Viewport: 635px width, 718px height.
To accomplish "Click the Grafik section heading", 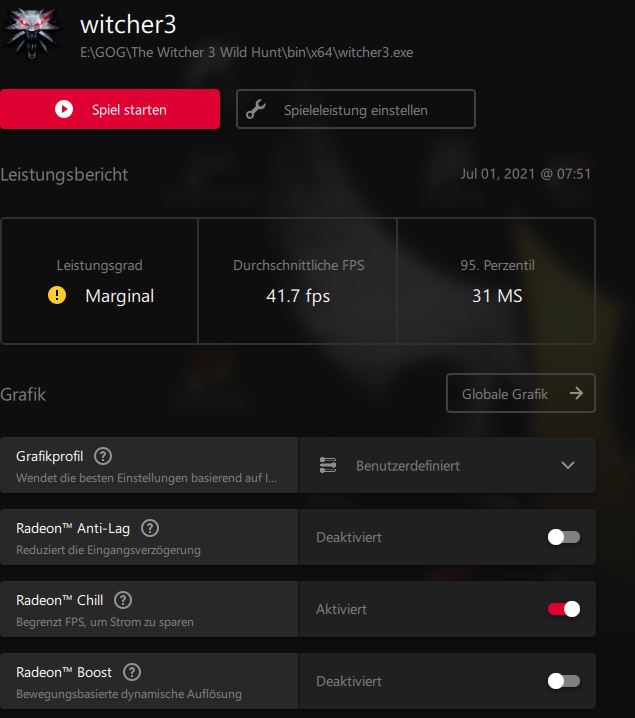I will [x=23, y=394].
